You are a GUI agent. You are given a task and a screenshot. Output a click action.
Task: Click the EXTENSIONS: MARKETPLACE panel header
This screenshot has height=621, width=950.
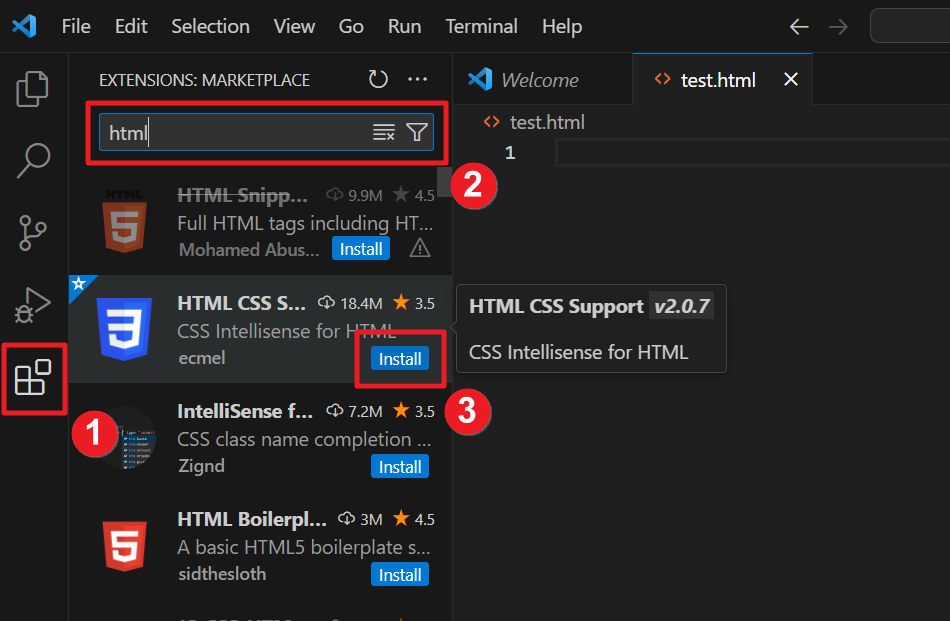(x=204, y=80)
